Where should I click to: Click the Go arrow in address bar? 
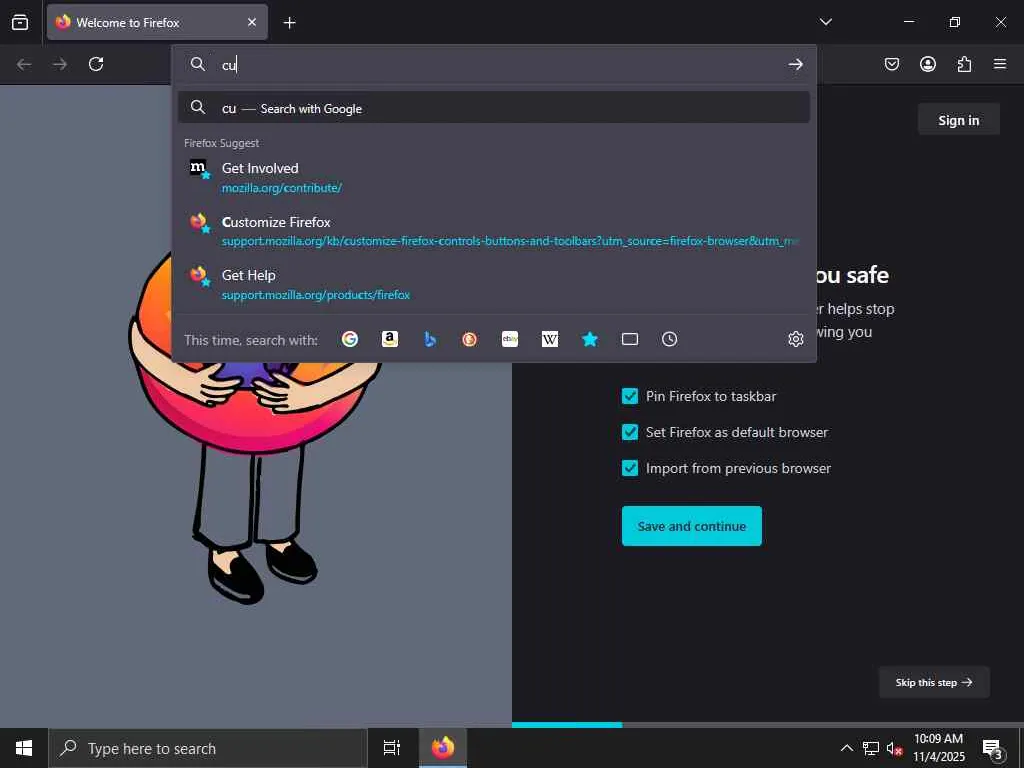click(795, 64)
